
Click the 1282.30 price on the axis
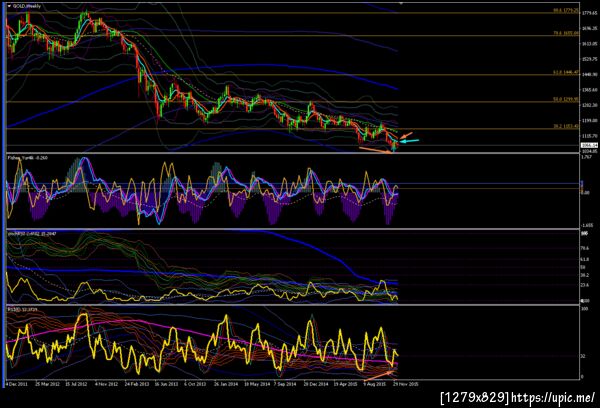(589, 105)
